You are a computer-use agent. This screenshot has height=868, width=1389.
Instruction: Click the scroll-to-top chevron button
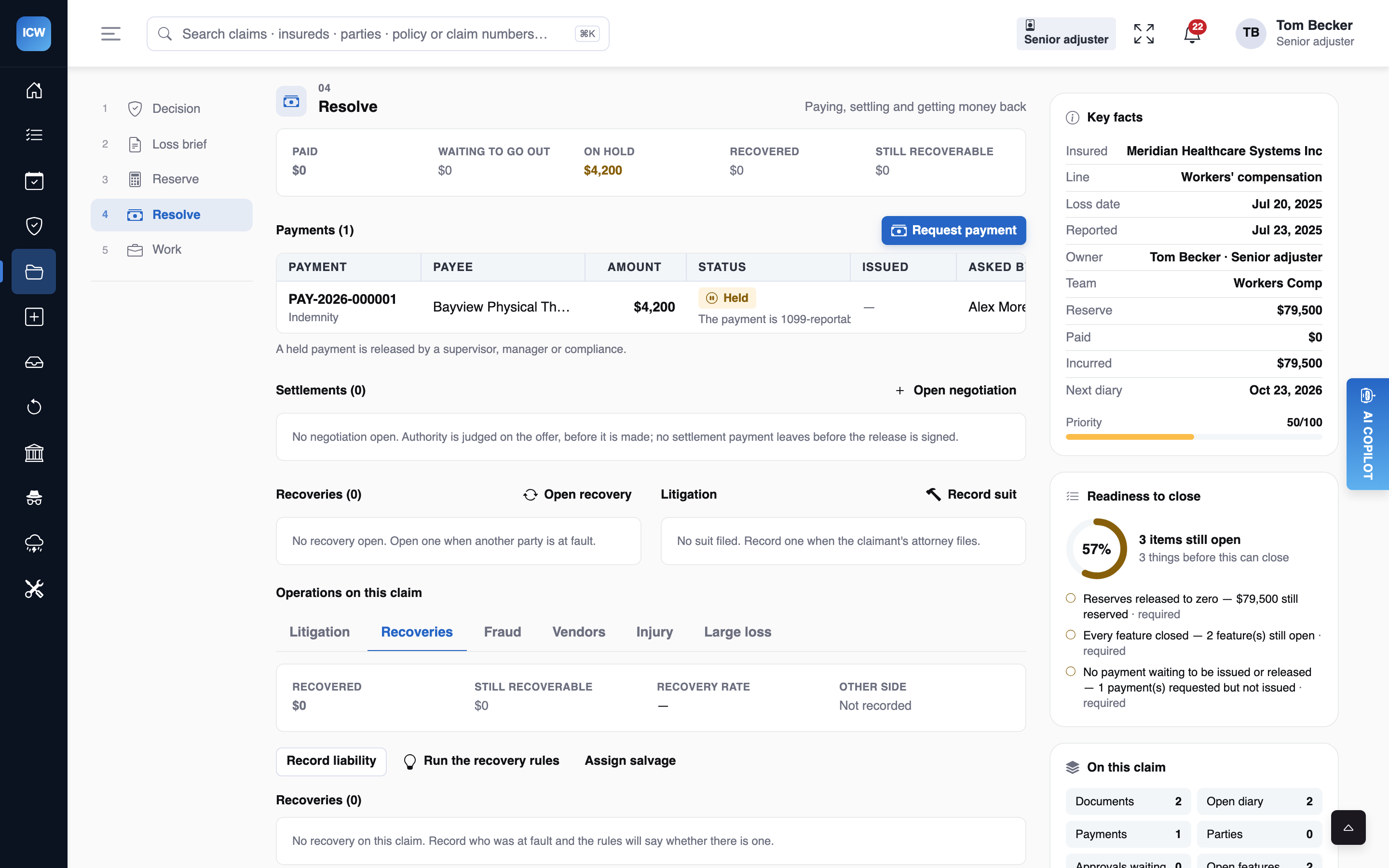1348,827
